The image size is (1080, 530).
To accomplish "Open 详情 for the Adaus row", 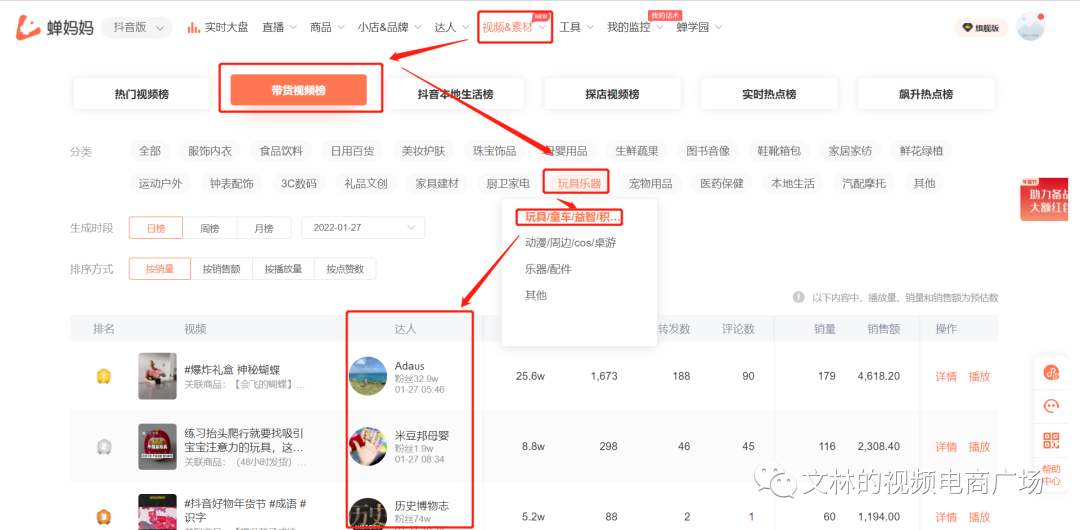I will coord(946,377).
